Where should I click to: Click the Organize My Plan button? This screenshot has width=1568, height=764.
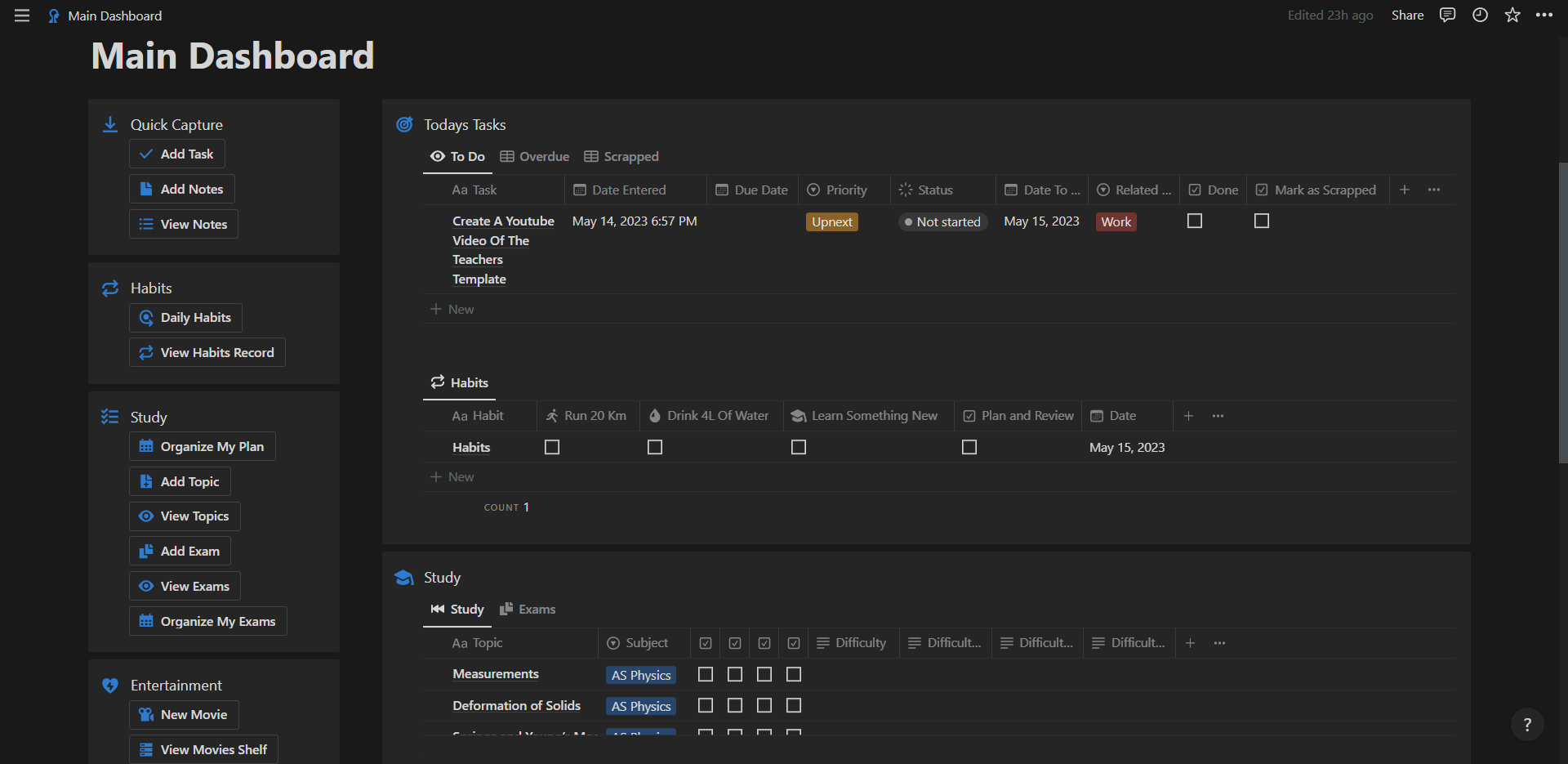click(x=203, y=446)
